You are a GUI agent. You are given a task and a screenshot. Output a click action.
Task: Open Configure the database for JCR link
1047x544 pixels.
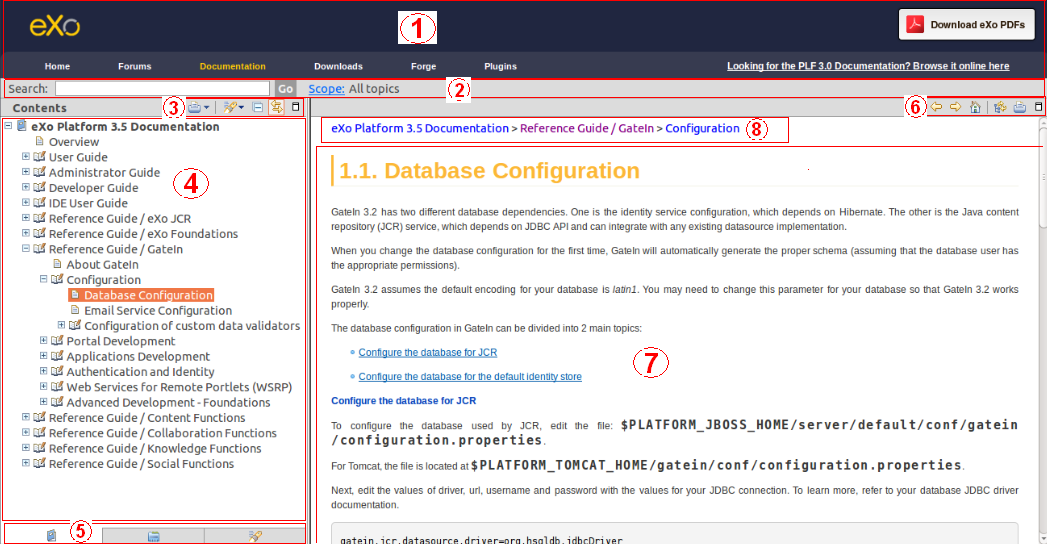[427, 352]
